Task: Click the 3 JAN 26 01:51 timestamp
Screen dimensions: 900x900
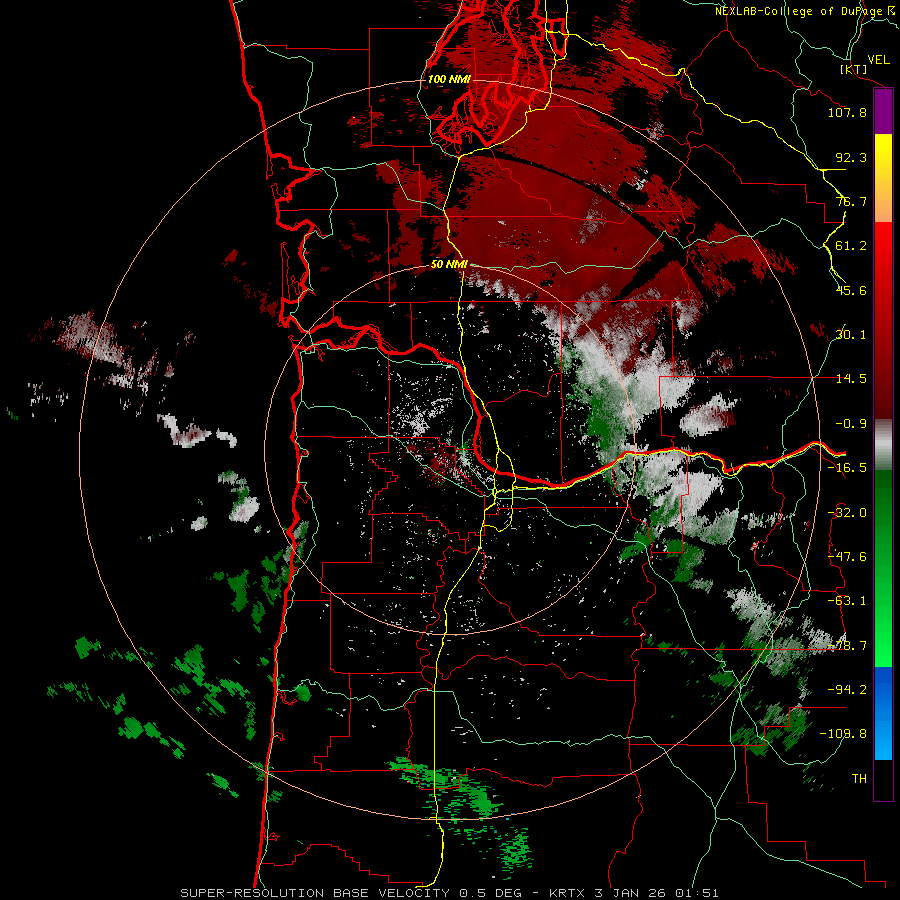Action: click(x=657, y=893)
